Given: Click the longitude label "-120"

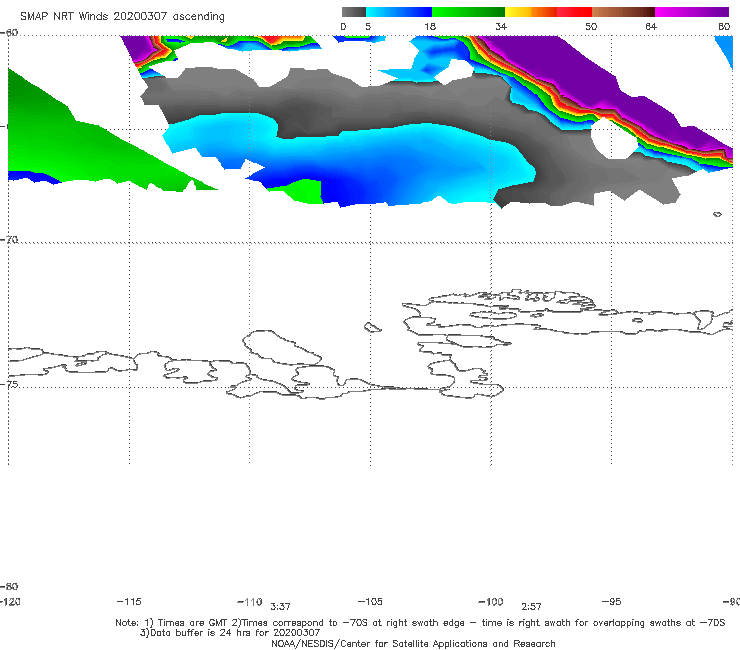Looking at the screenshot, I should [10, 601].
